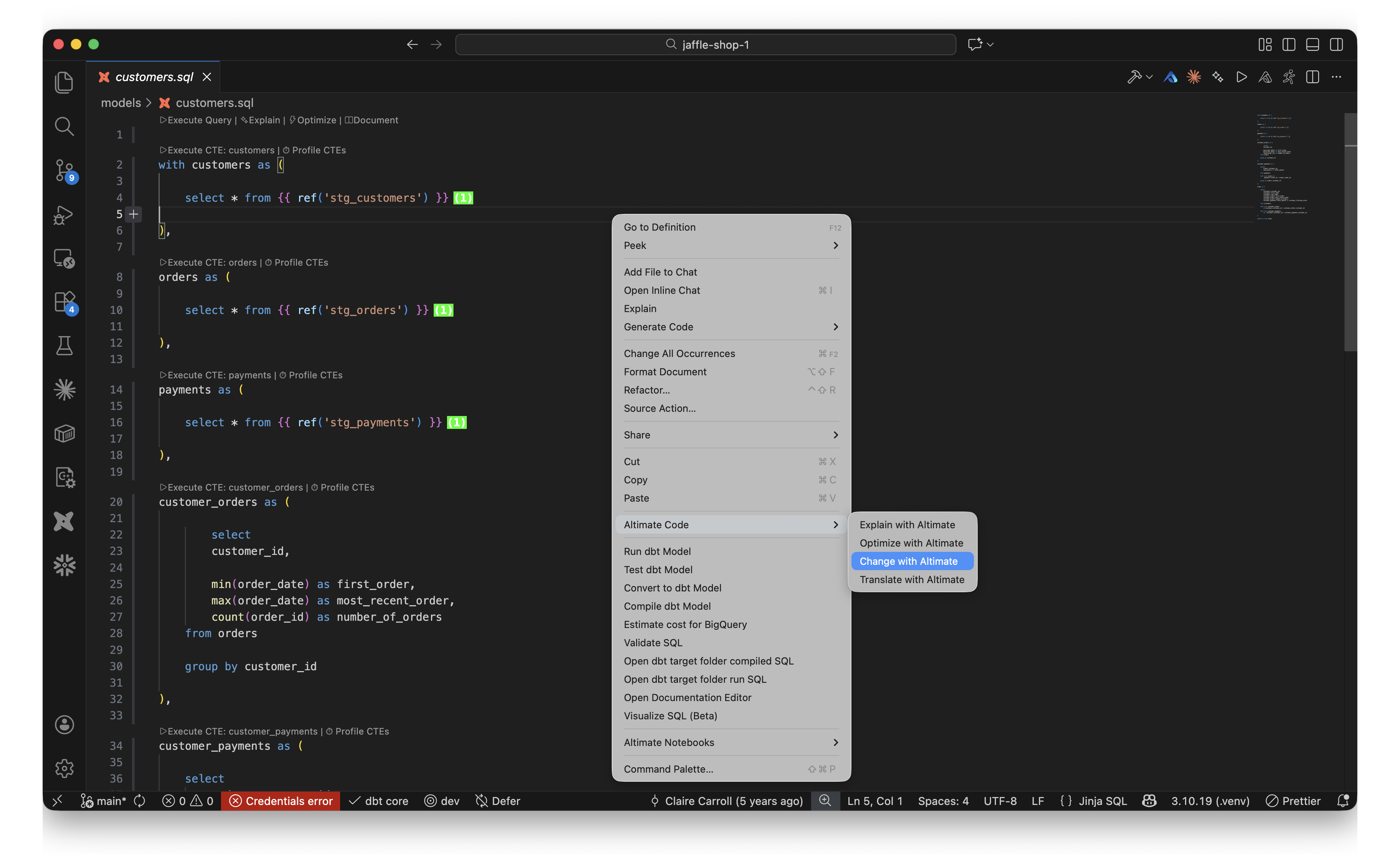This screenshot has height=867, width=1400.
Task: Open the Customize Layout button
Action: 1265,44
